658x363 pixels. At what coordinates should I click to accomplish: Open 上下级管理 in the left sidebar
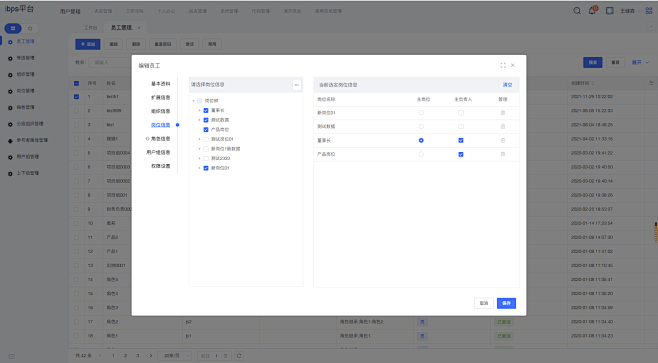[28, 173]
